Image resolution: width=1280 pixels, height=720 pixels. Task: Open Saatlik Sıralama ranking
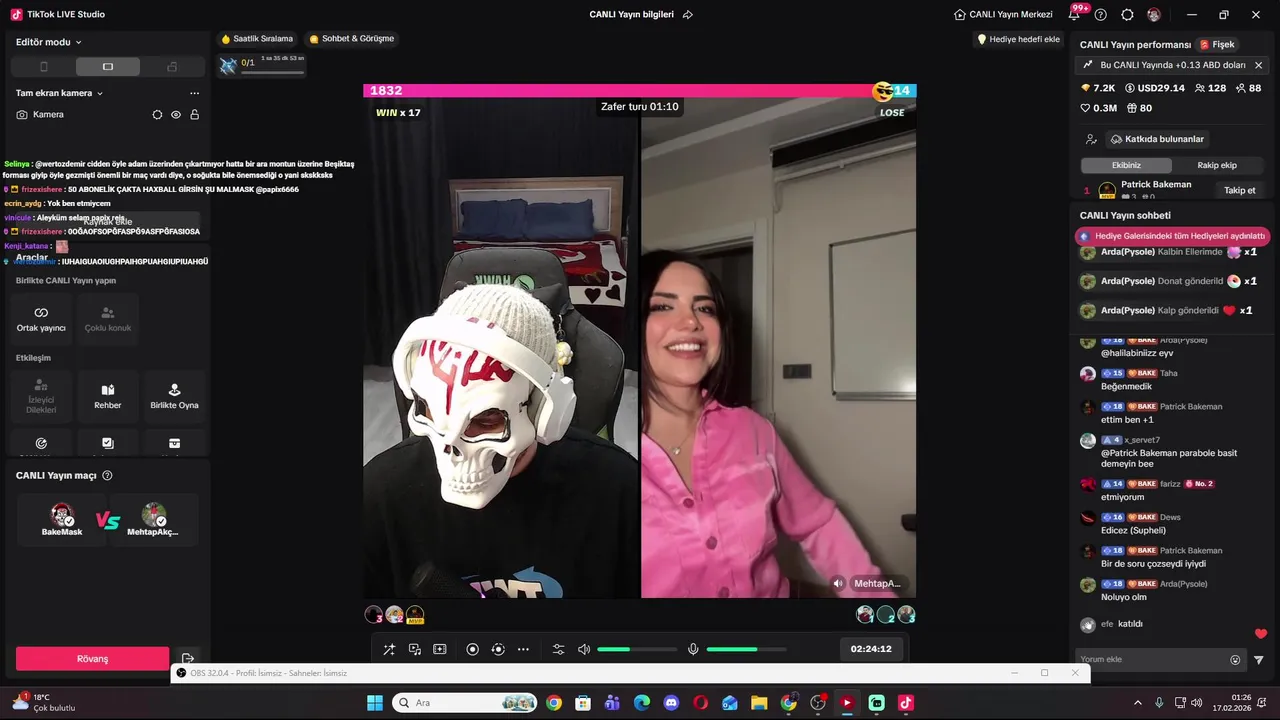[257, 39]
